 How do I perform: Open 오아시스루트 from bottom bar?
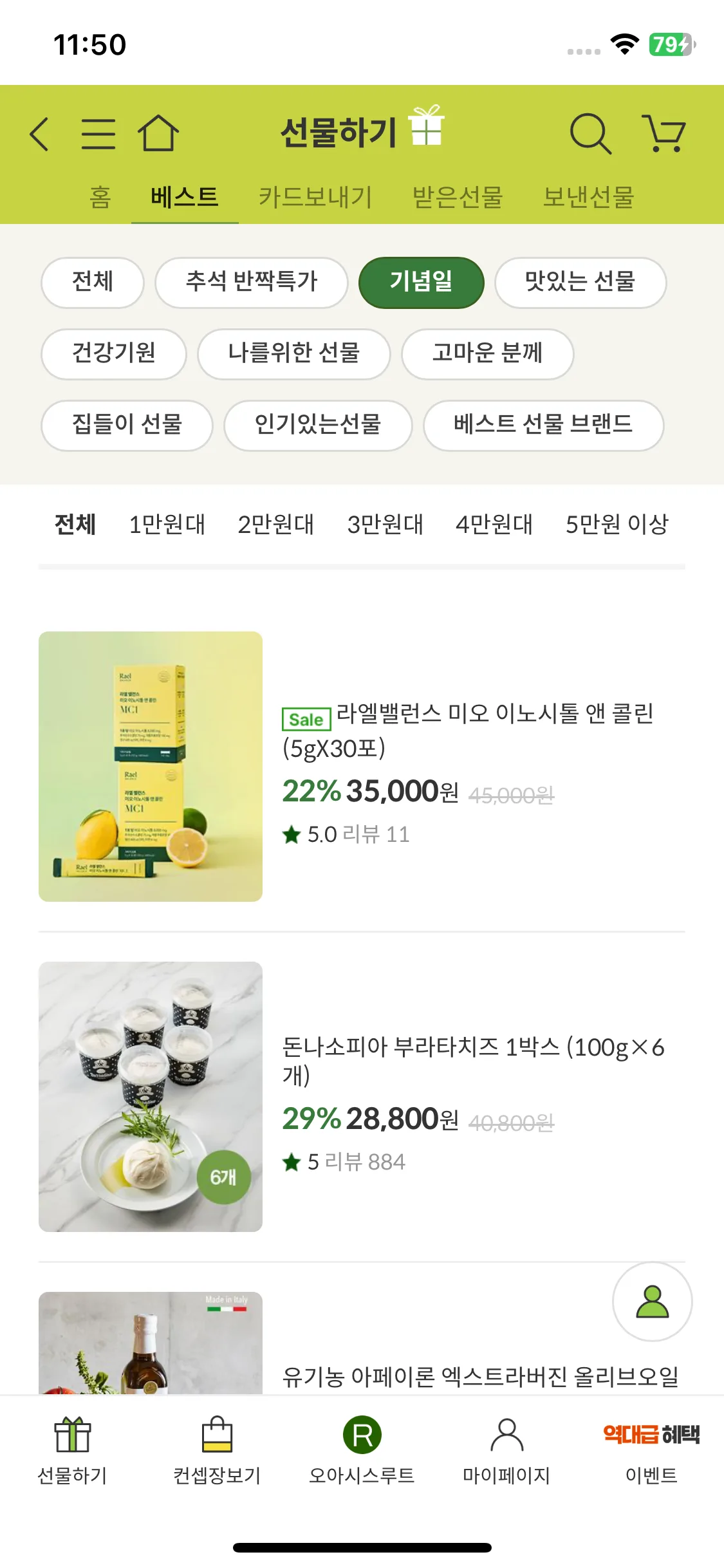362,1450
